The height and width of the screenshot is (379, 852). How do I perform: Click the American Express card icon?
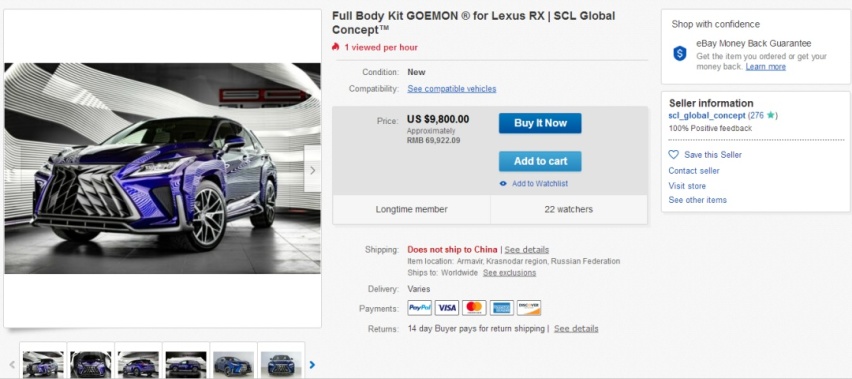click(x=501, y=308)
